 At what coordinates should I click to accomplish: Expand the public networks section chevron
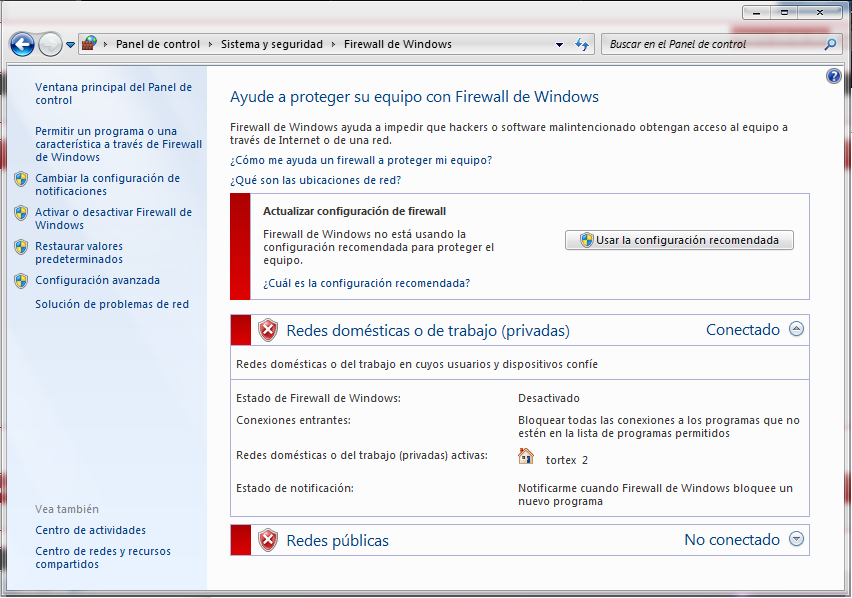pos(797,538)
